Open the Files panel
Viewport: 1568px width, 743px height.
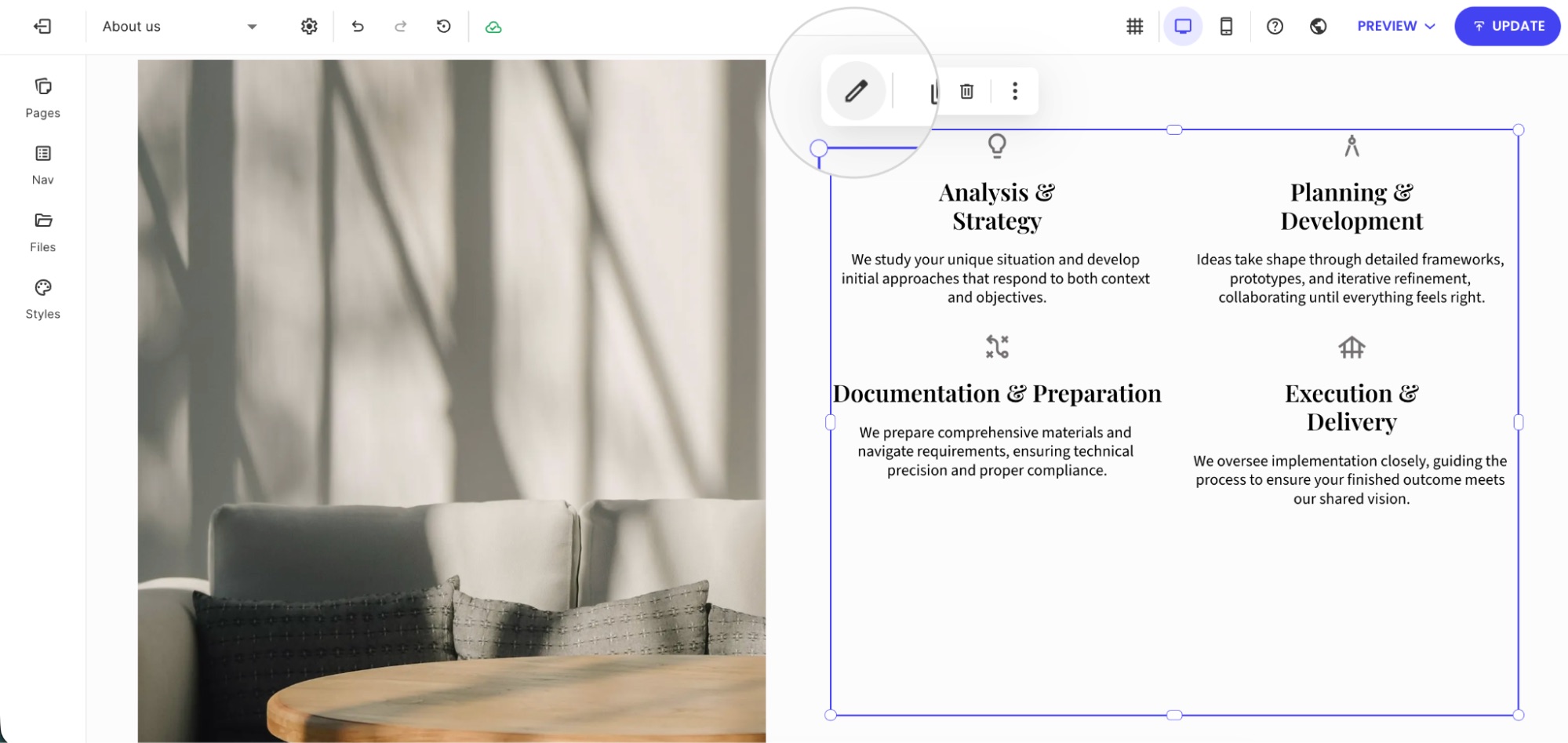pos(43,232)
